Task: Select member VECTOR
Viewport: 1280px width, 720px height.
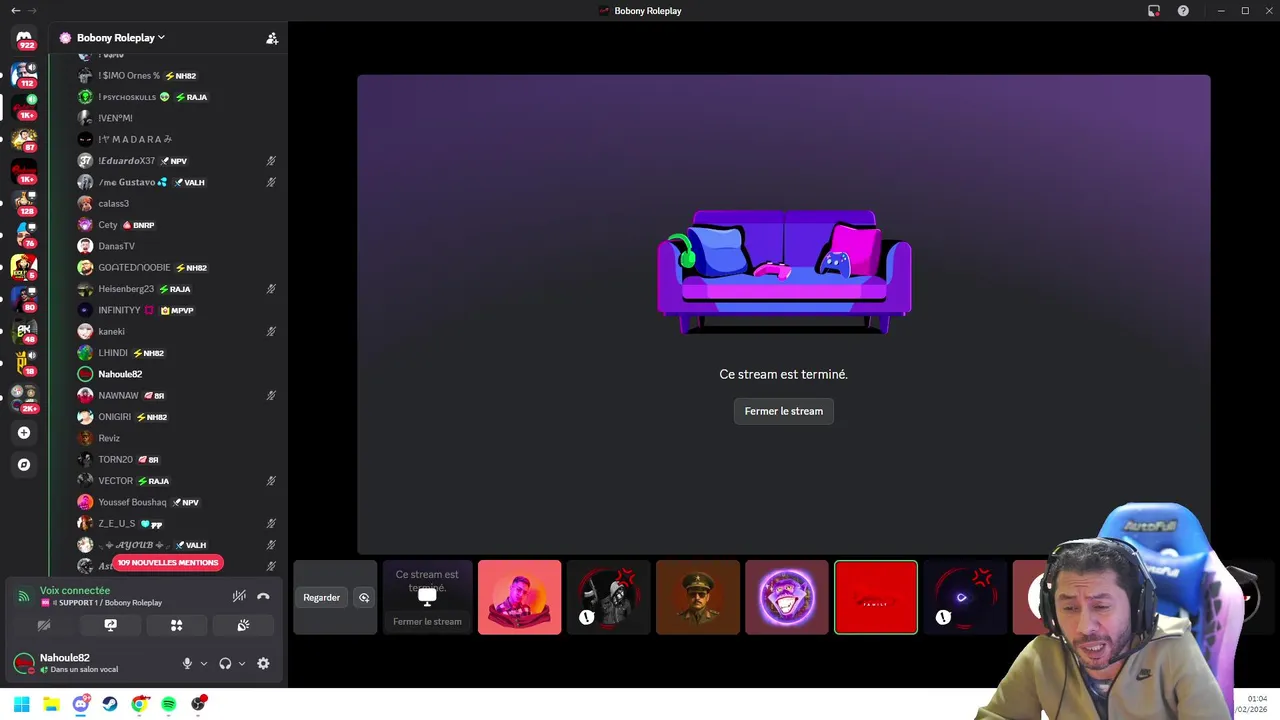Action: pos(115,481)
